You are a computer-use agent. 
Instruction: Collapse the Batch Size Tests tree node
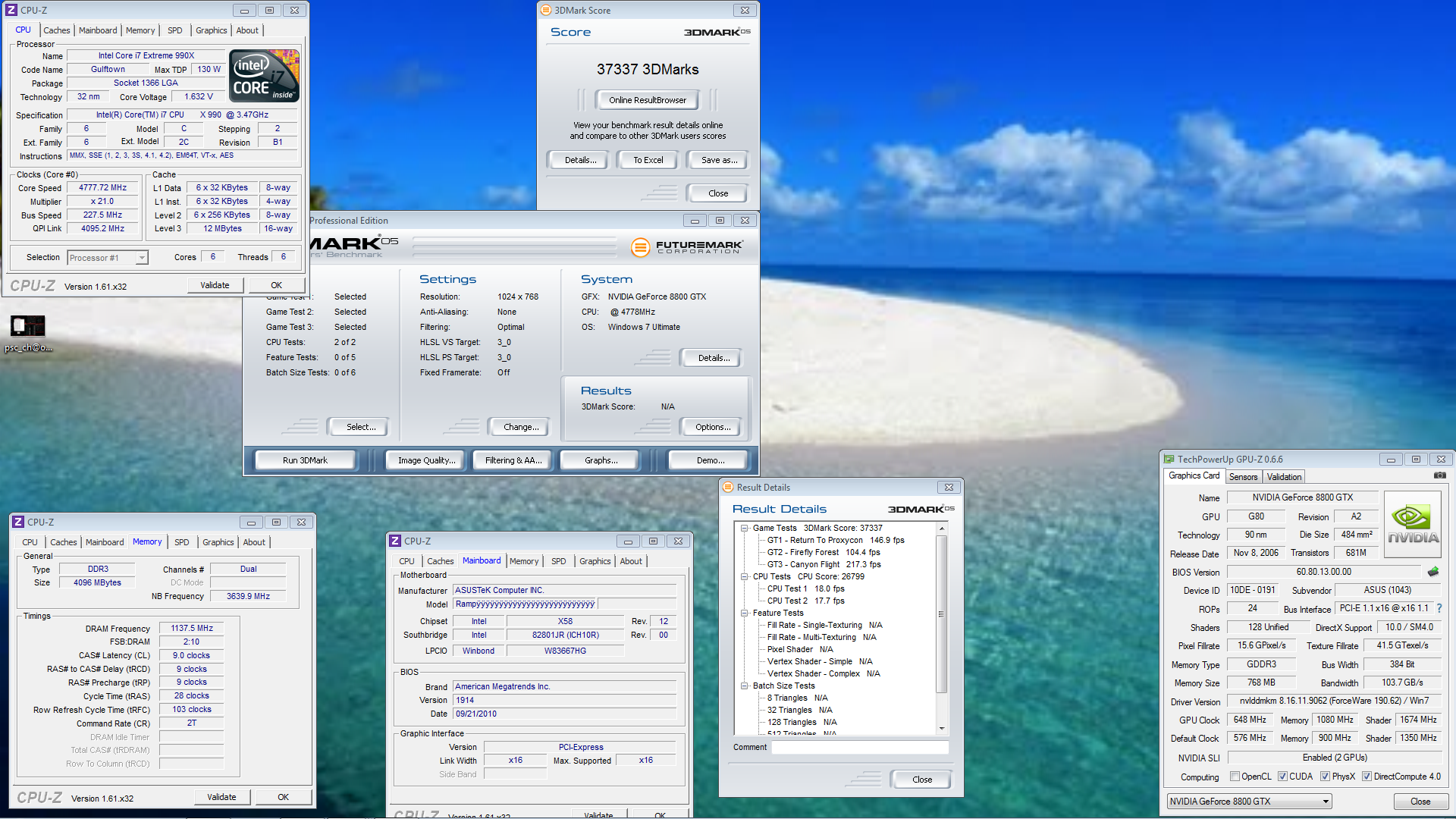tap(745, 686)
